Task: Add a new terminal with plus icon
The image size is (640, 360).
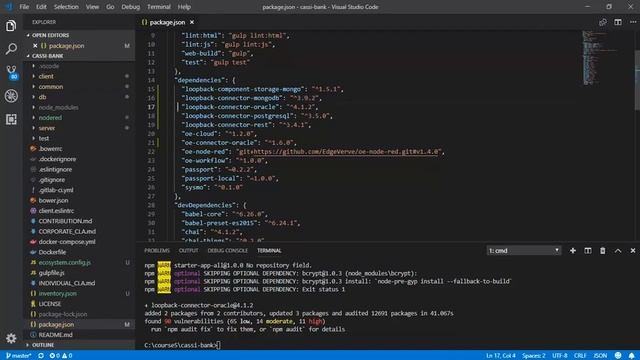Action: click(573, 251)
